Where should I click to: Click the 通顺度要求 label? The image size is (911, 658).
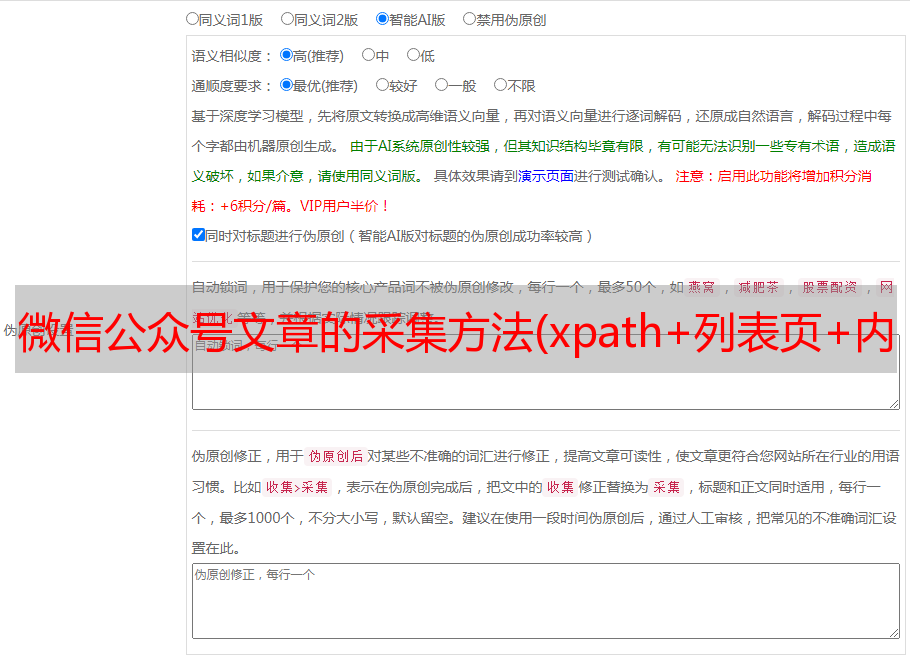tap(232, 87)
